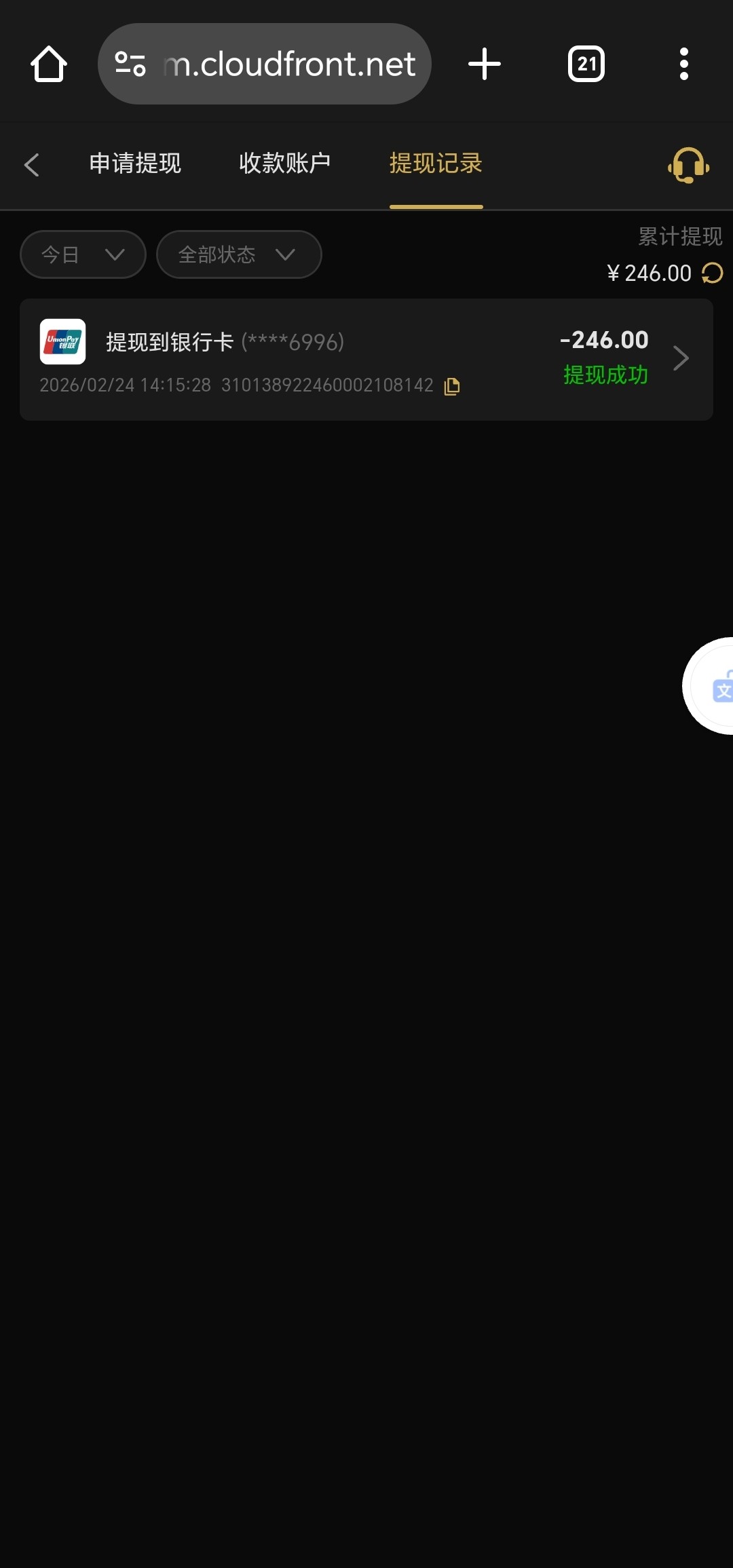Viewport: 733px width, 1568px height.
Task: Switch to the 申请提现 tab
Action: [135, 164]
